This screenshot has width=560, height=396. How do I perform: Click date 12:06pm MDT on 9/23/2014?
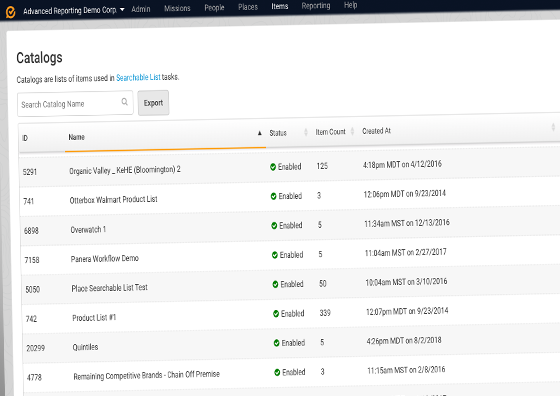pyautogui.click(x=405, y=194)
